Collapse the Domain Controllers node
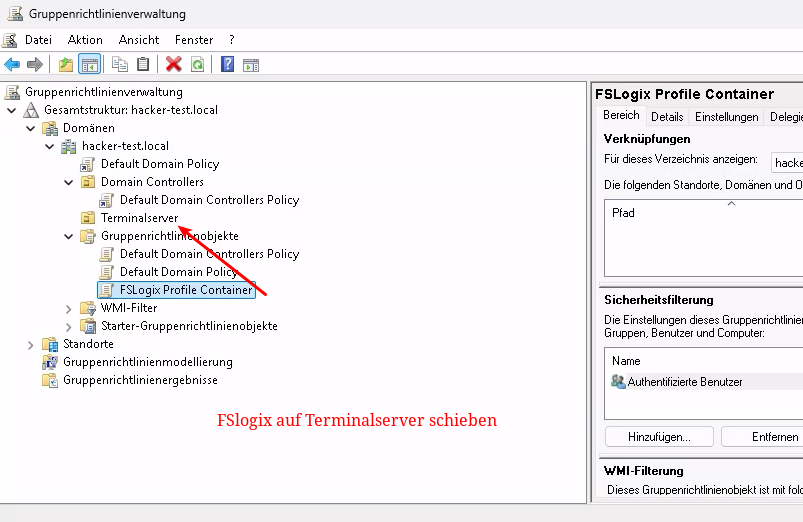 69,182
